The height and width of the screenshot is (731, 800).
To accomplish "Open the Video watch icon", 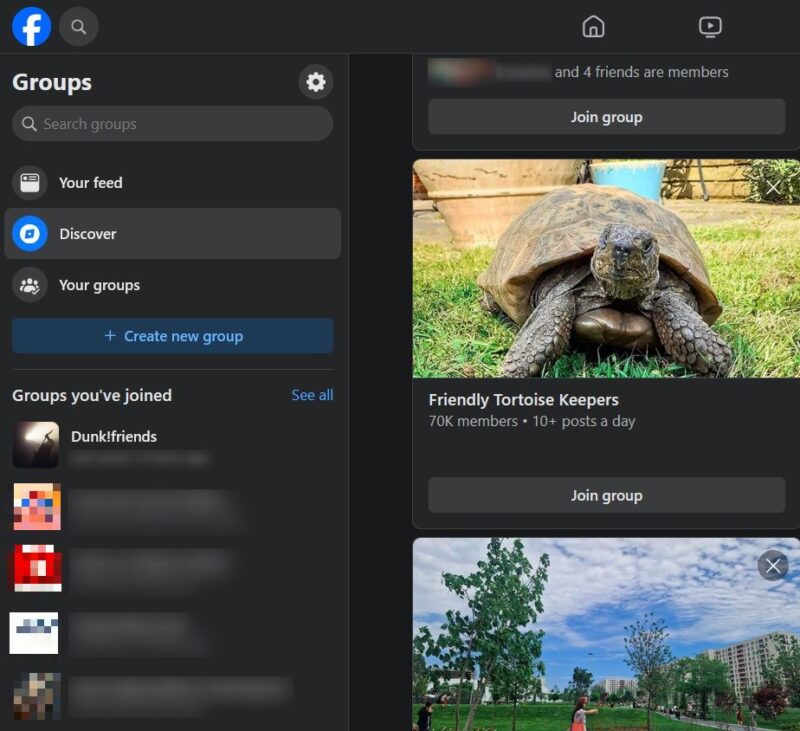I will (x=710, y=27).
